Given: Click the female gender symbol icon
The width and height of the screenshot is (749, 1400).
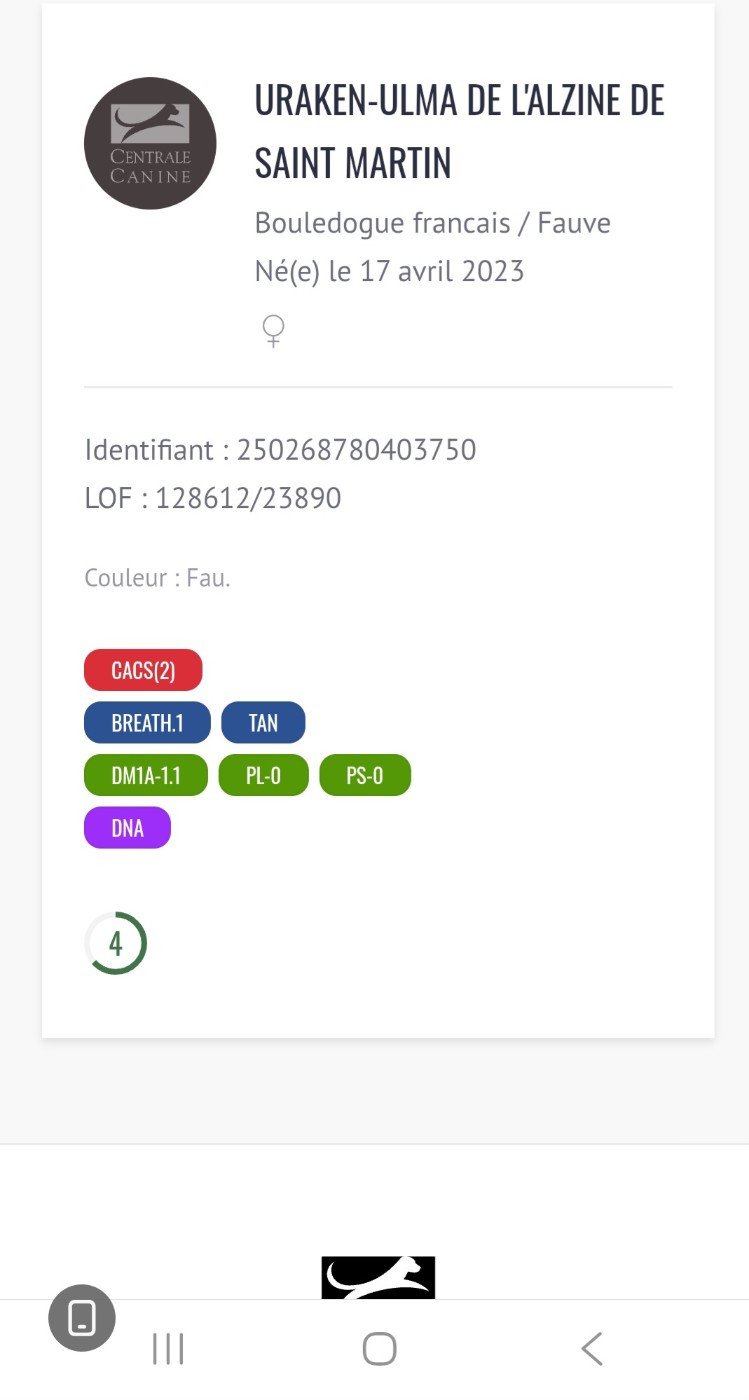Looking at the screenshot, I should tap(273, 330).
